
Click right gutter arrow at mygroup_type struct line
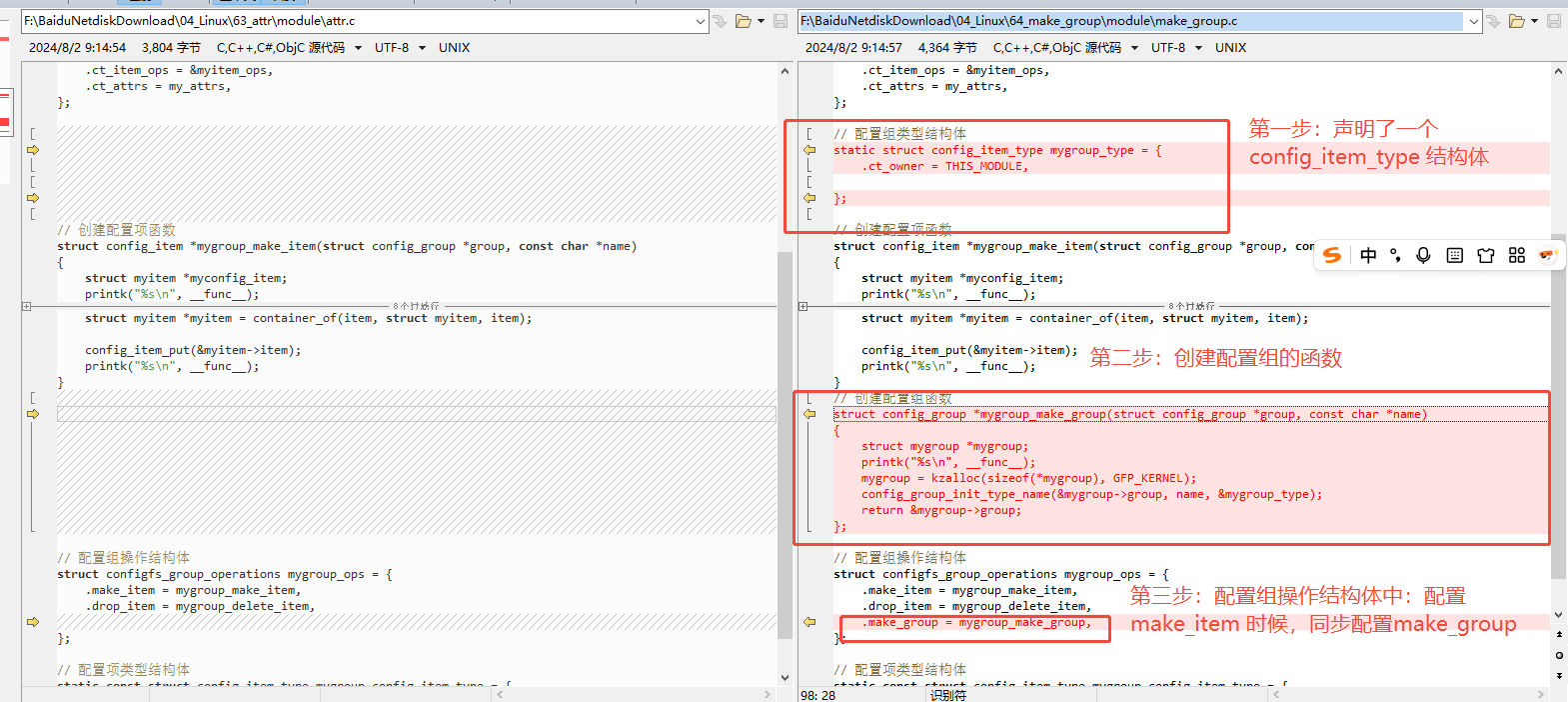click(x=809, y=150)
